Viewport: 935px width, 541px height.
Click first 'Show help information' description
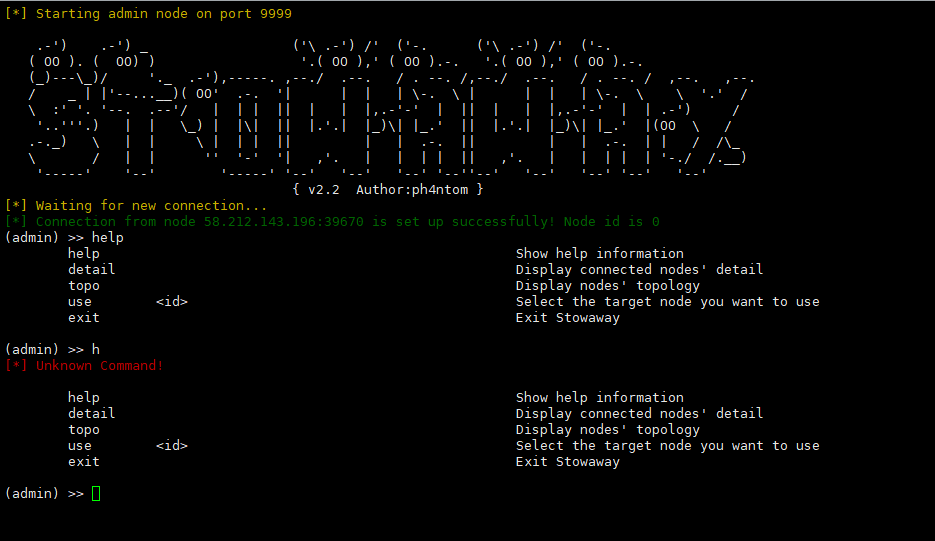[599, 254]
